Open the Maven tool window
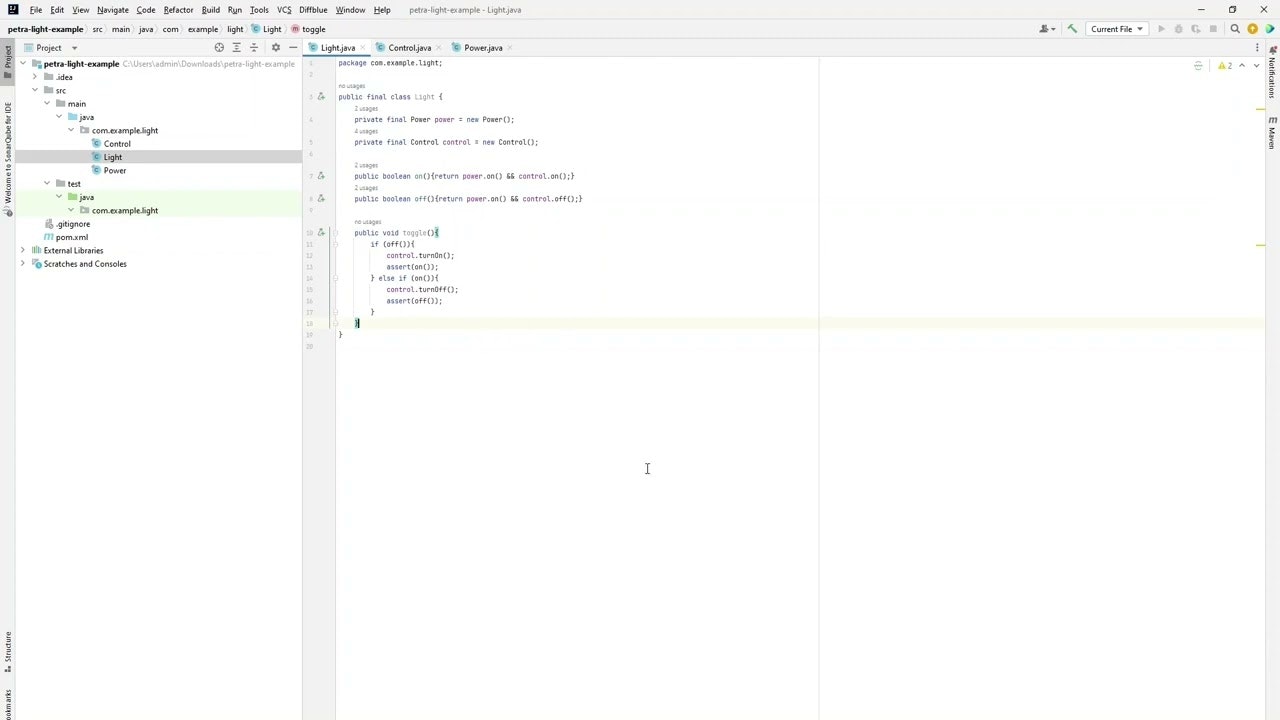Viewport: 1280px width, 720px height. (1272, 133)
